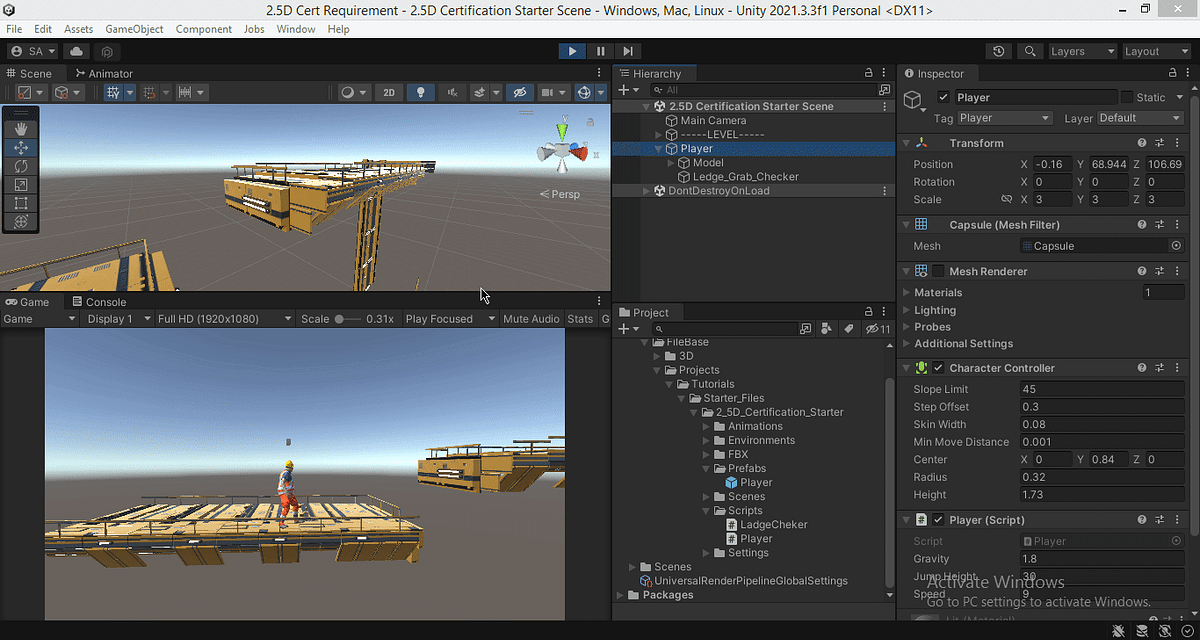Screen dimensions: 1200x640
Task: Toggle Scene audio
Action: 452,92
